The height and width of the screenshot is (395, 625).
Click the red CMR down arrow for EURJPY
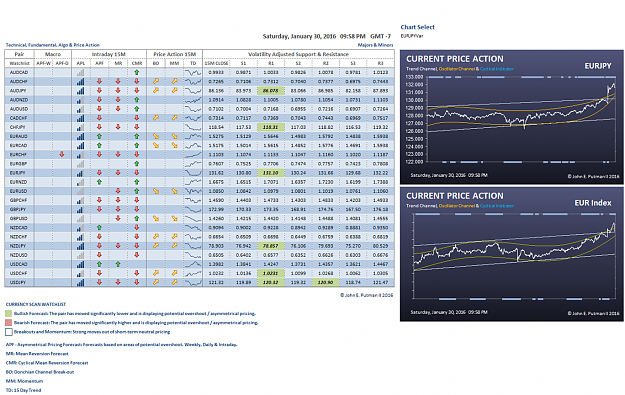click(137, 173)
